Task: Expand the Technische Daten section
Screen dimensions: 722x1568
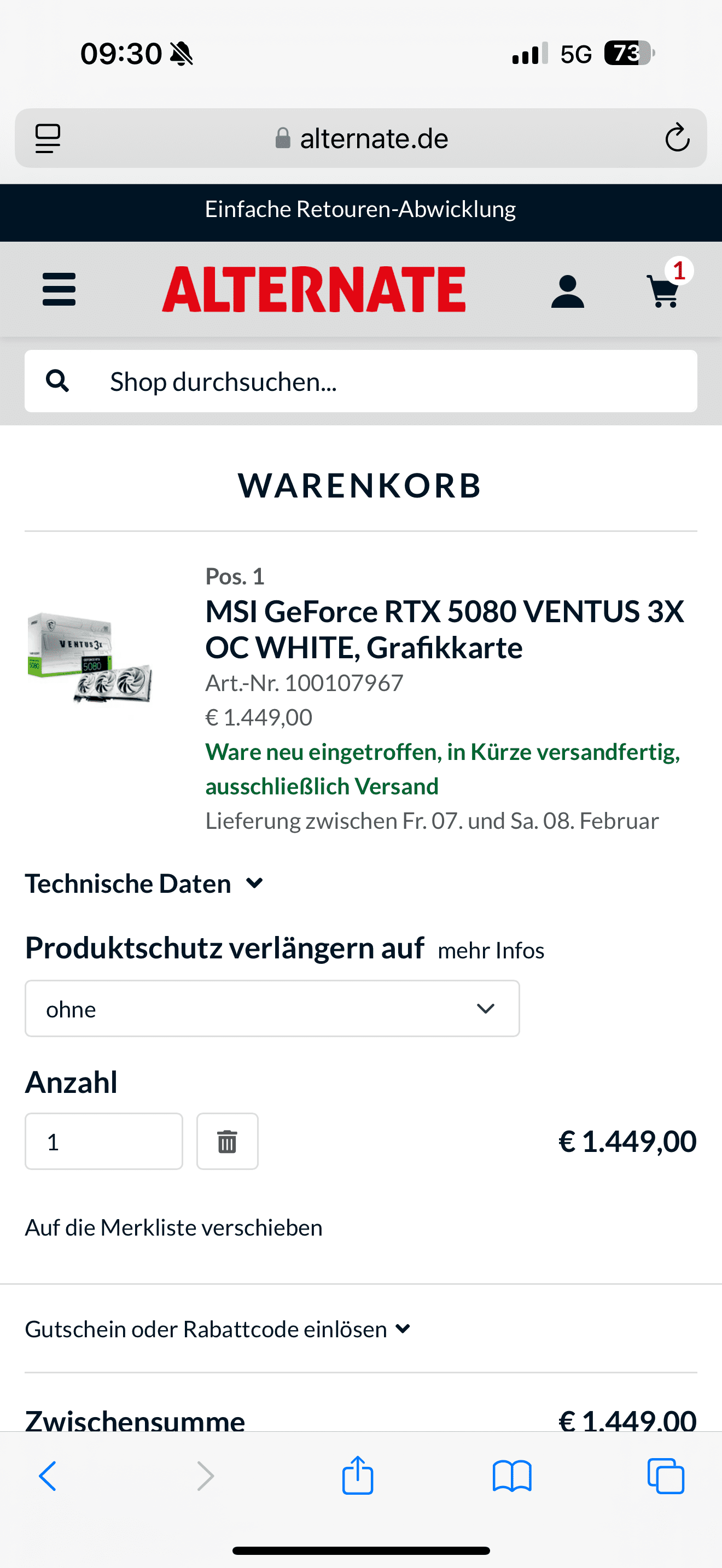Action: point(144,883)
